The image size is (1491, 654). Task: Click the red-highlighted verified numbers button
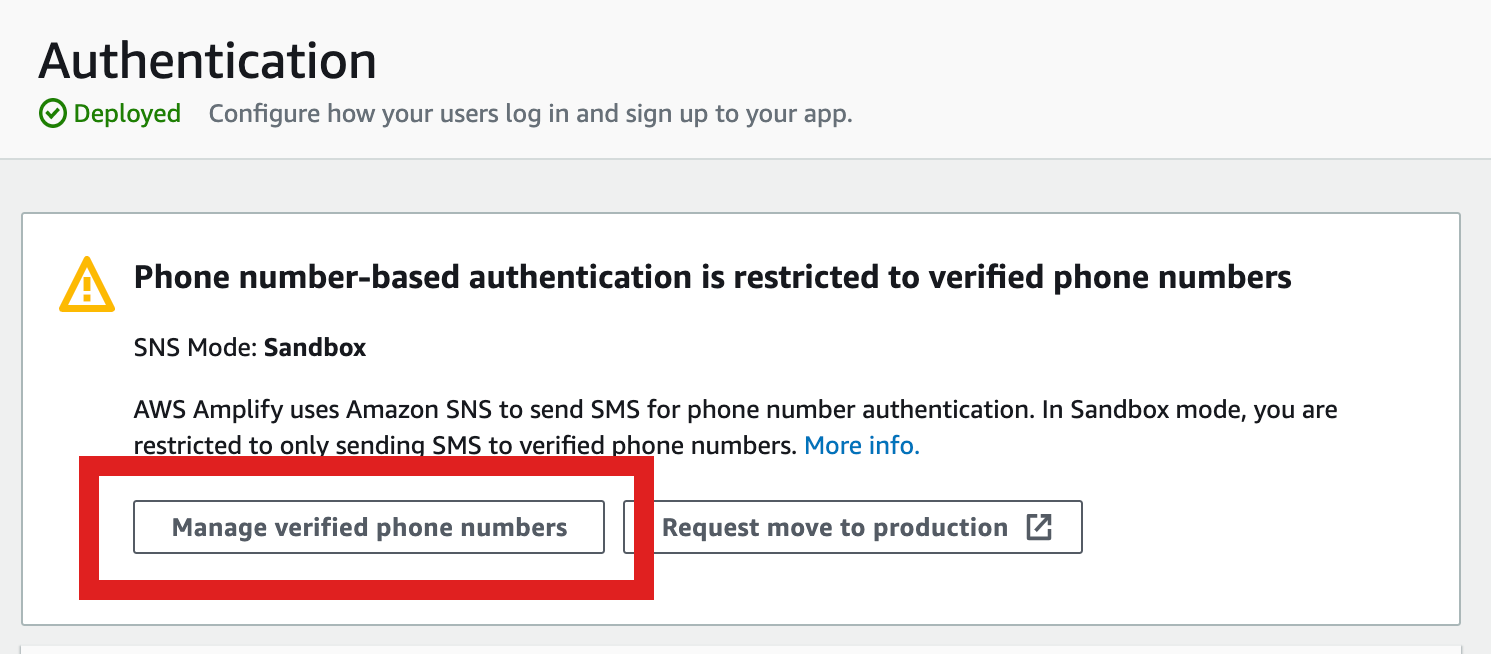[370, 527]
